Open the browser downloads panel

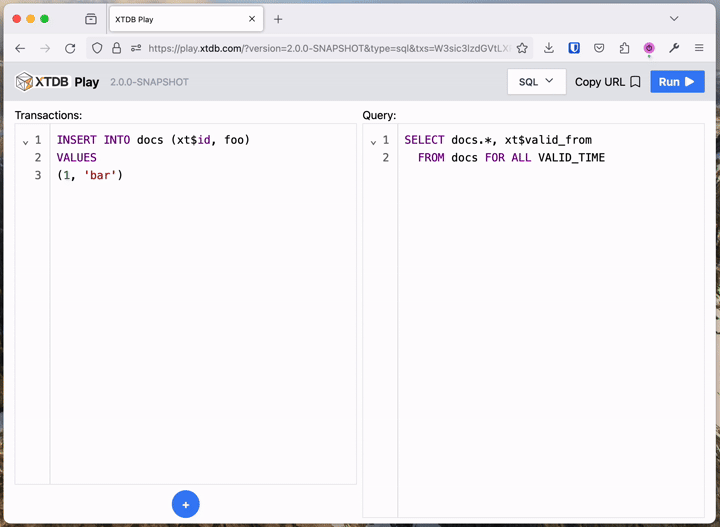(x=549, y=48)
